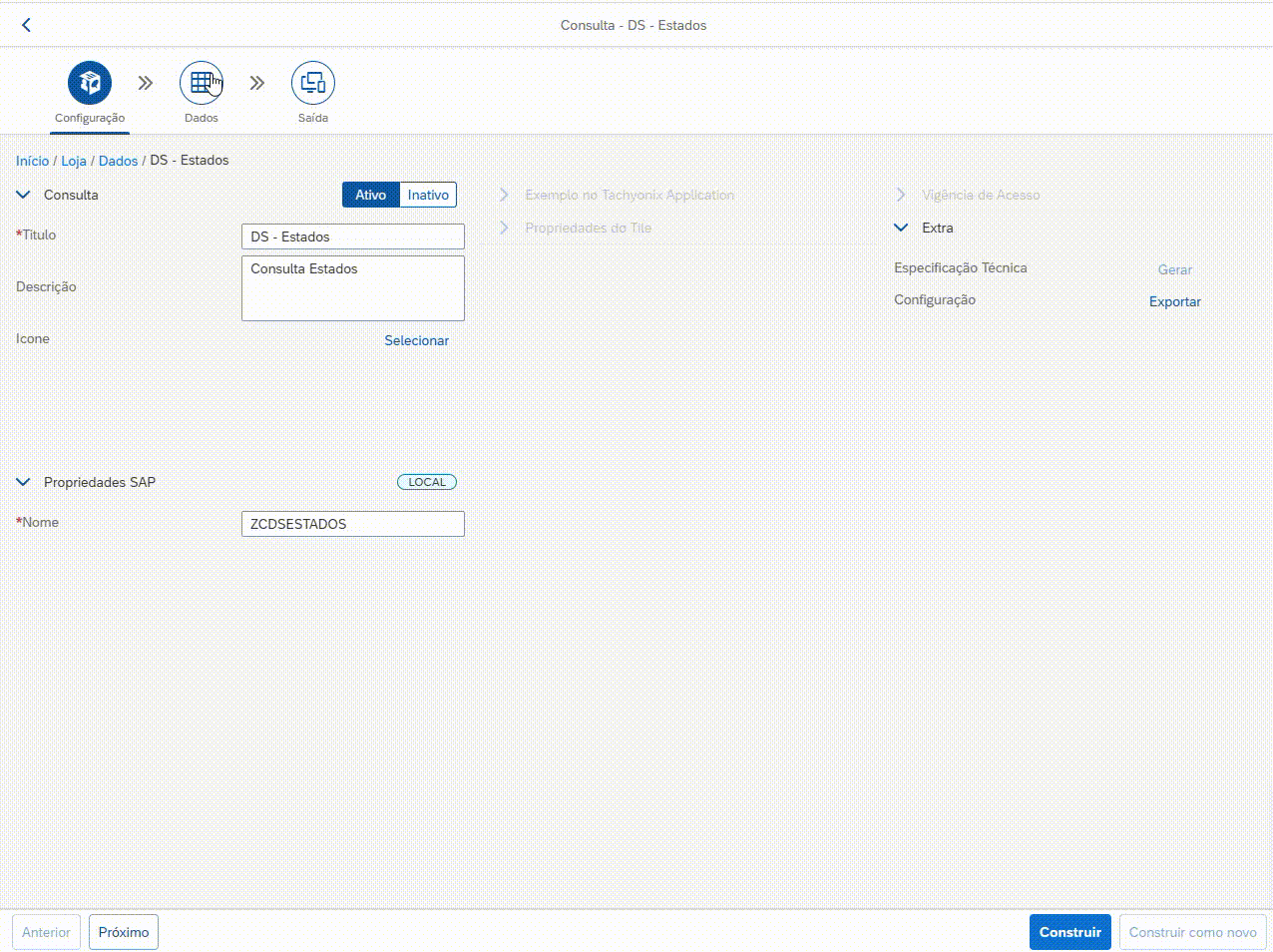Navigate to Início in the breadcrumb
The height and width of the screenshot is (952, 1273).
32,161
